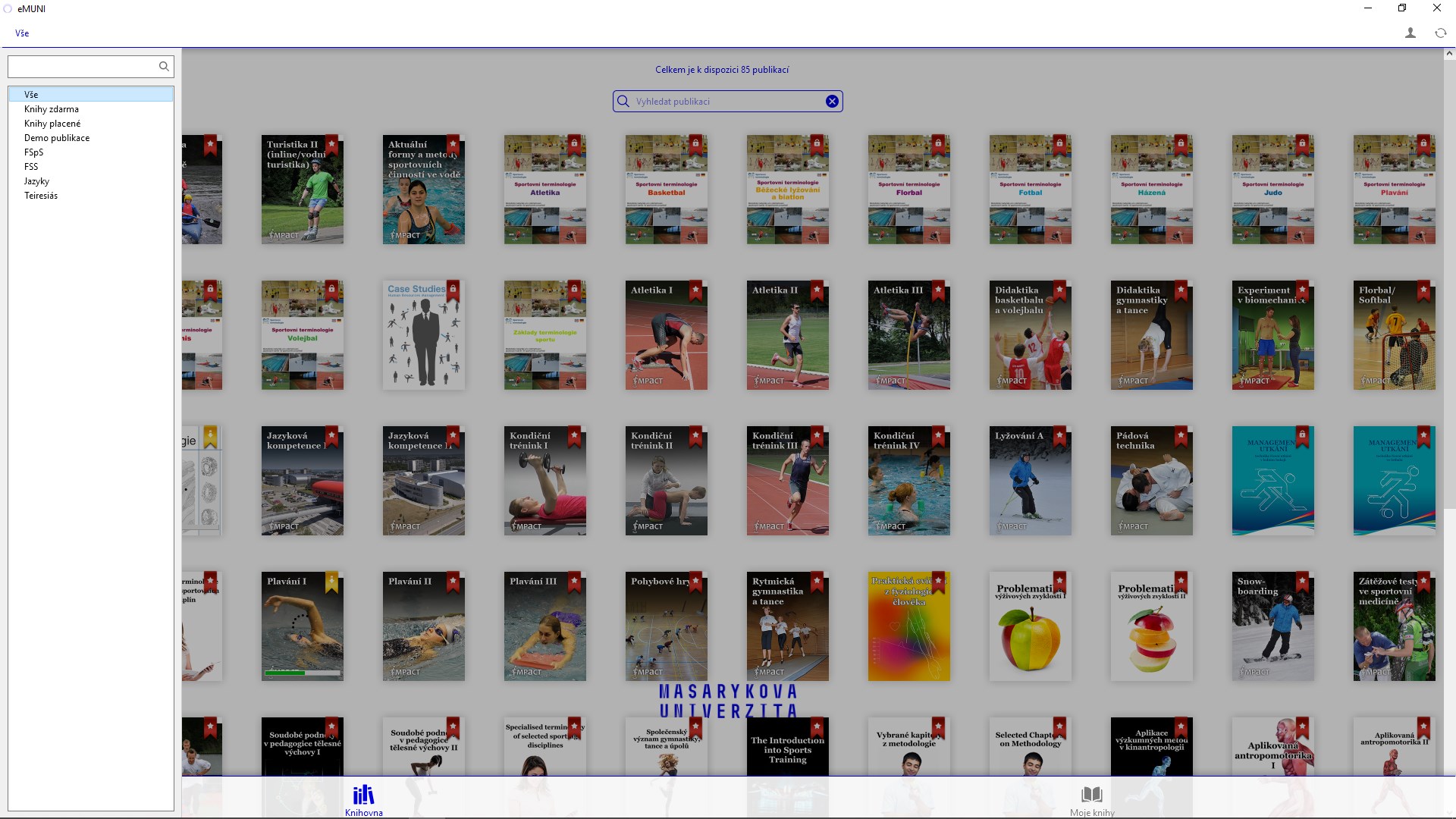Click the refresh sync icon
The image size is (1456, 819).
pyautogui.click(x=1440, y=33)
